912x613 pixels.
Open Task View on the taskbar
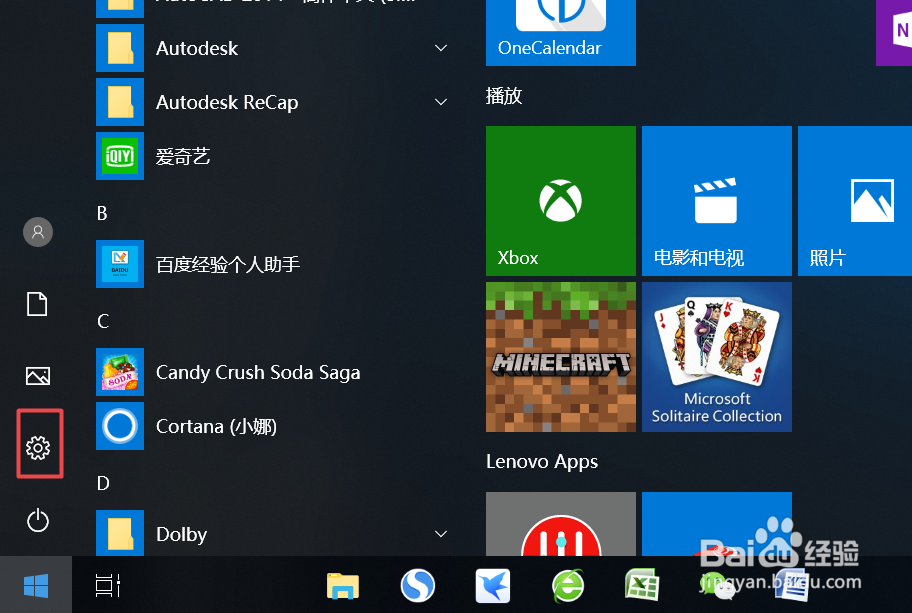(x=108, y=586)
